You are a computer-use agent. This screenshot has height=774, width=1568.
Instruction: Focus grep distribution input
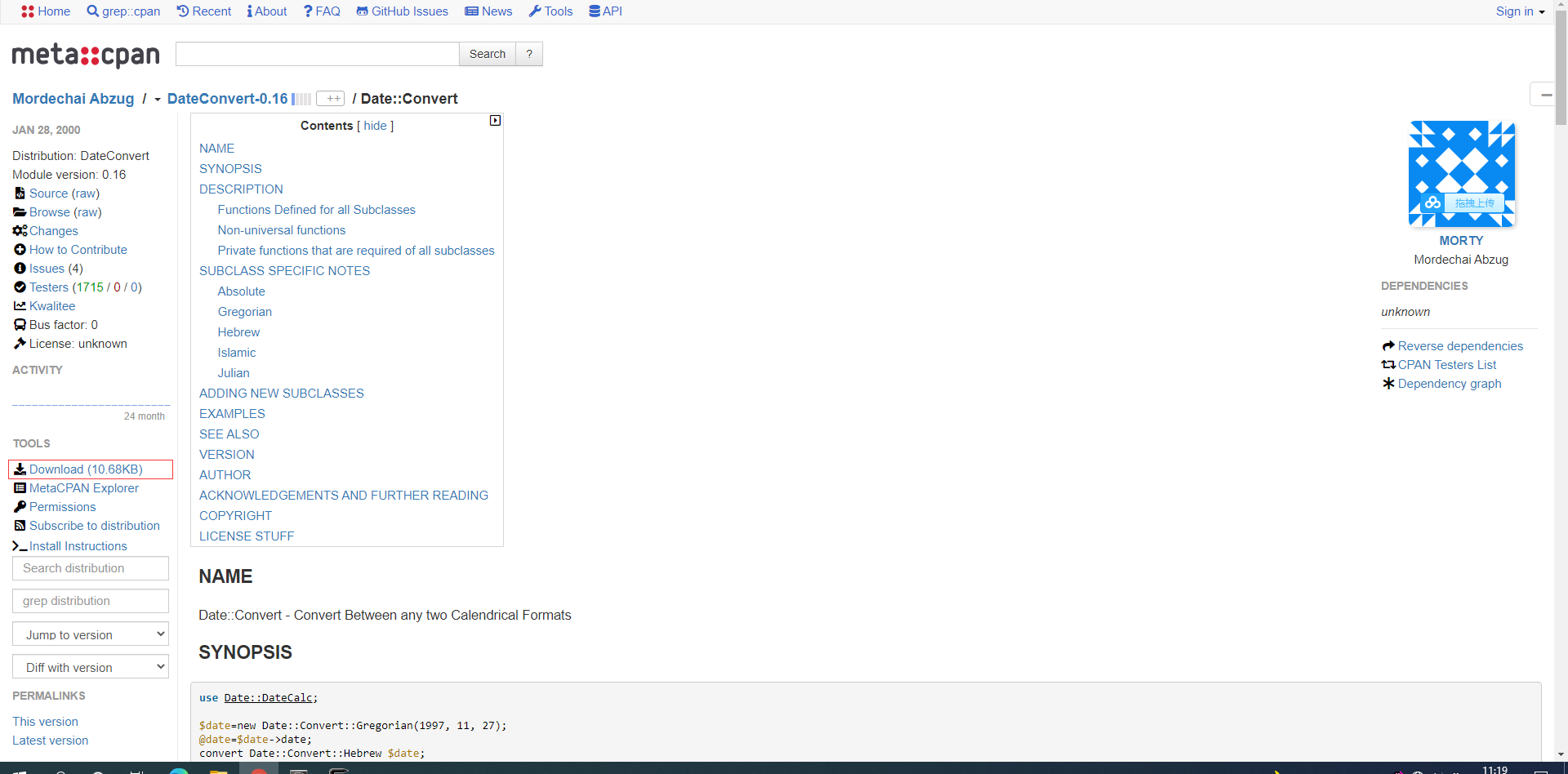click(x=91, y=601)
